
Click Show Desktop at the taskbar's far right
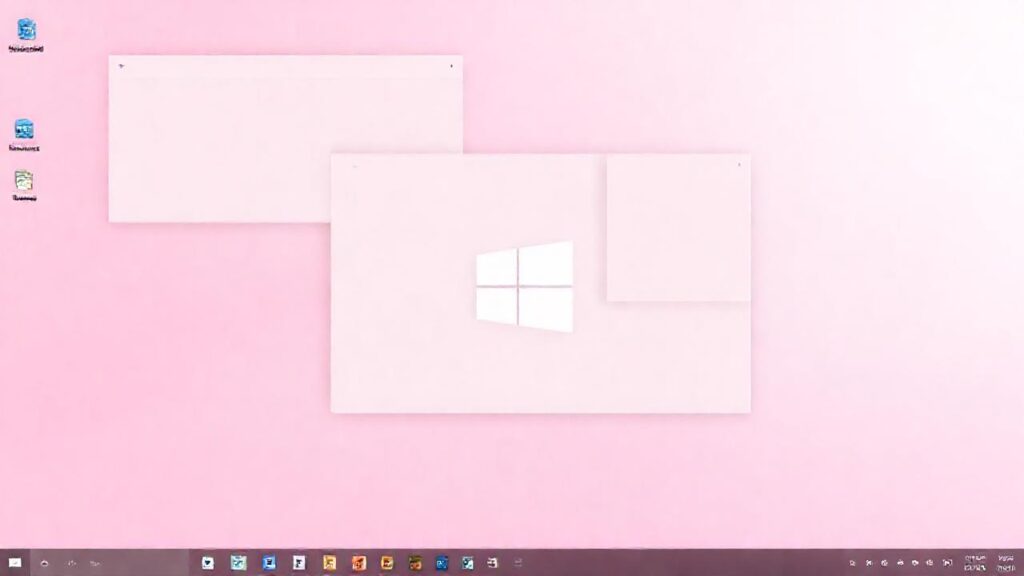point(1021,562)
